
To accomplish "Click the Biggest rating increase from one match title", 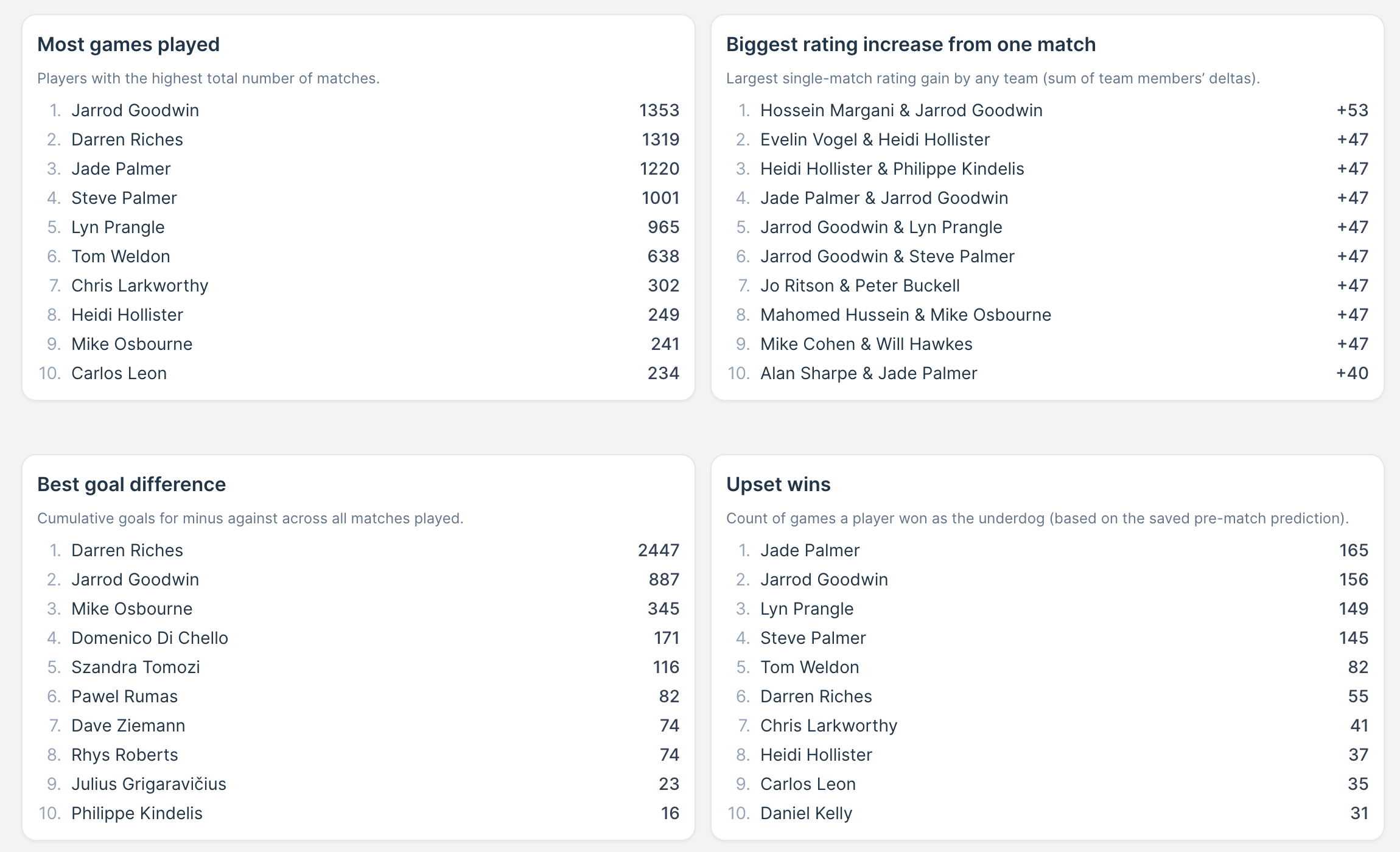I will point(911,44).
